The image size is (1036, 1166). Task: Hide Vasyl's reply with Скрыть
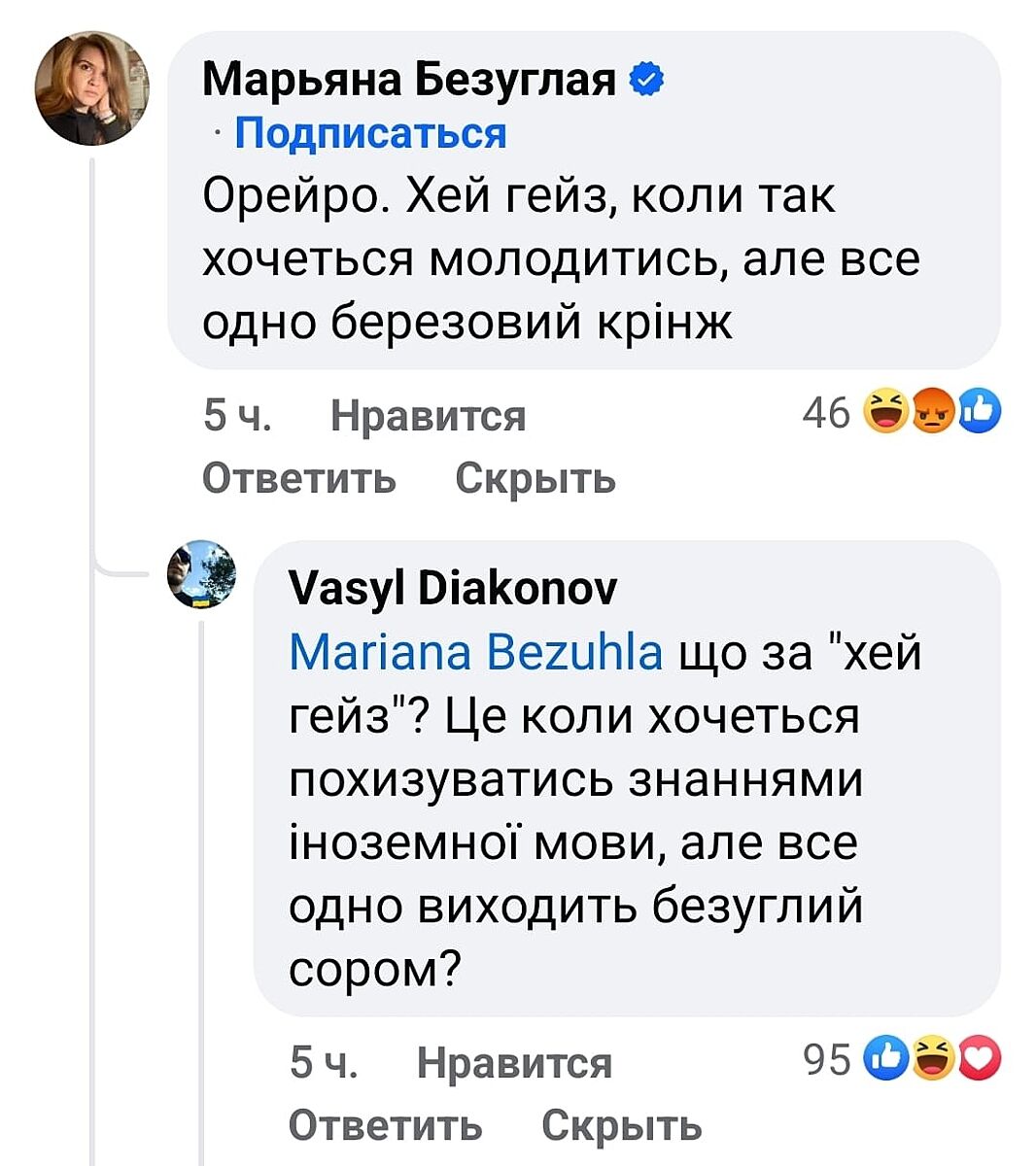click(621, 1124)
